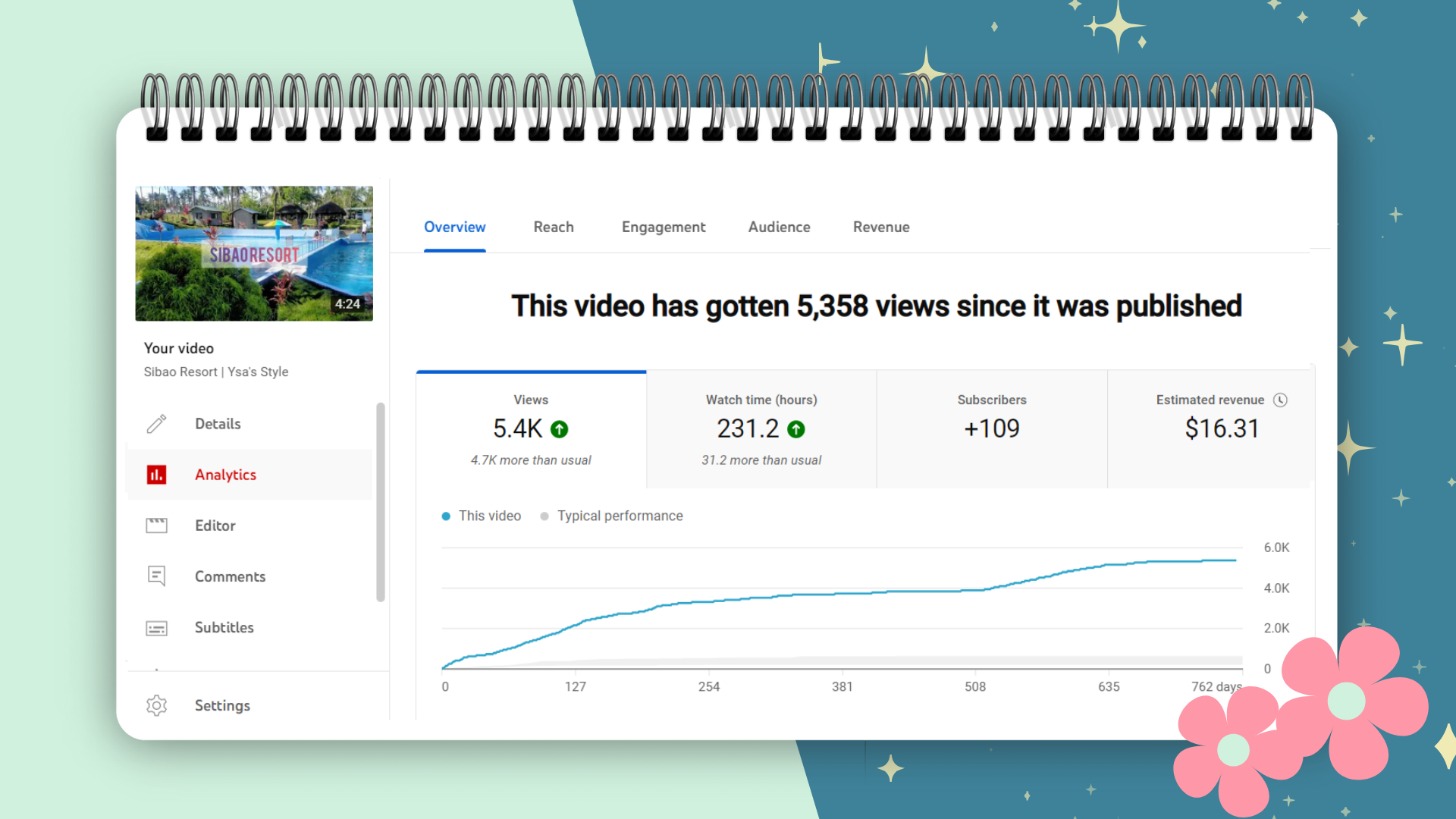Click the sidebar vertical scrollbar
Viewport: 1456px width, 819px height.
(x=381, y=502)
